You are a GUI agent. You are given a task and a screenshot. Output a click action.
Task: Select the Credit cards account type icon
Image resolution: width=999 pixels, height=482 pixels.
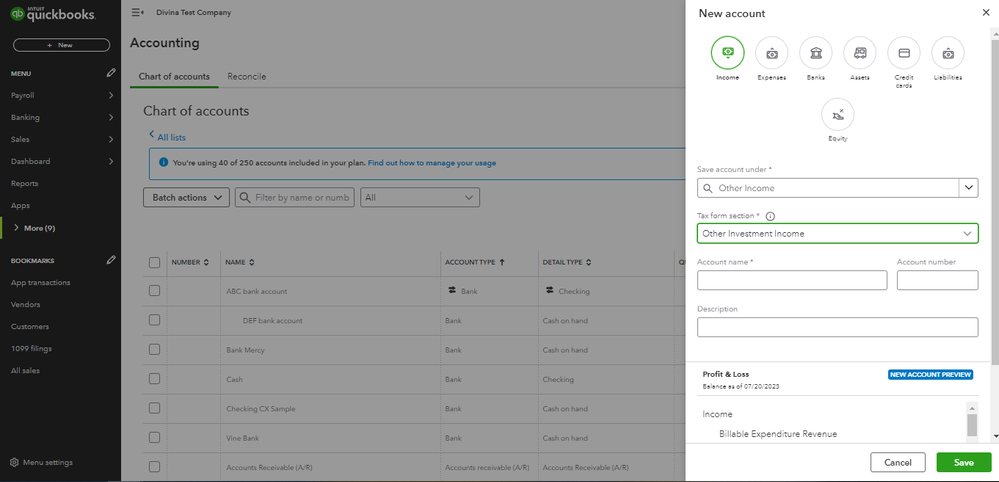903,53
